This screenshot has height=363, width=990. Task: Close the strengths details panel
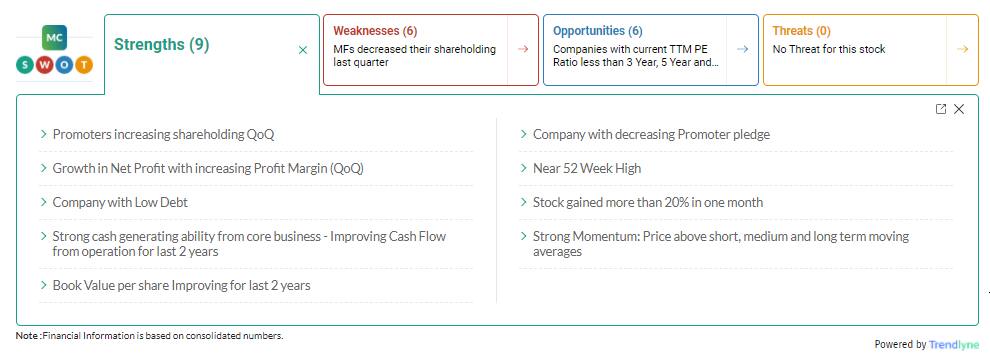click(959, 109)
